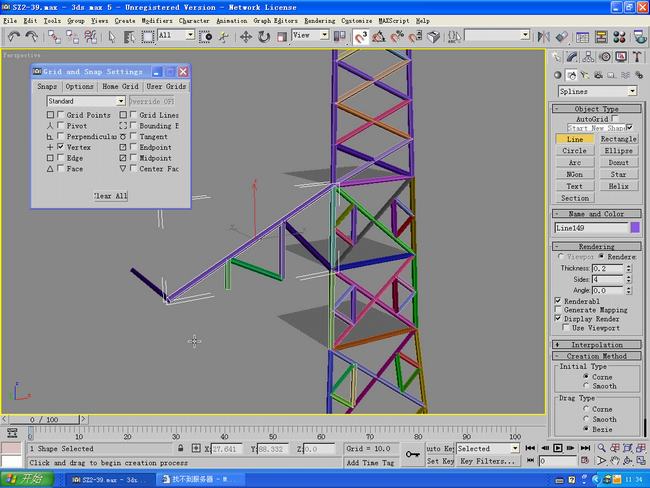Click the Rectangle shape button
Viewport: 650px width, 488px height.
(x=618, y=139)
